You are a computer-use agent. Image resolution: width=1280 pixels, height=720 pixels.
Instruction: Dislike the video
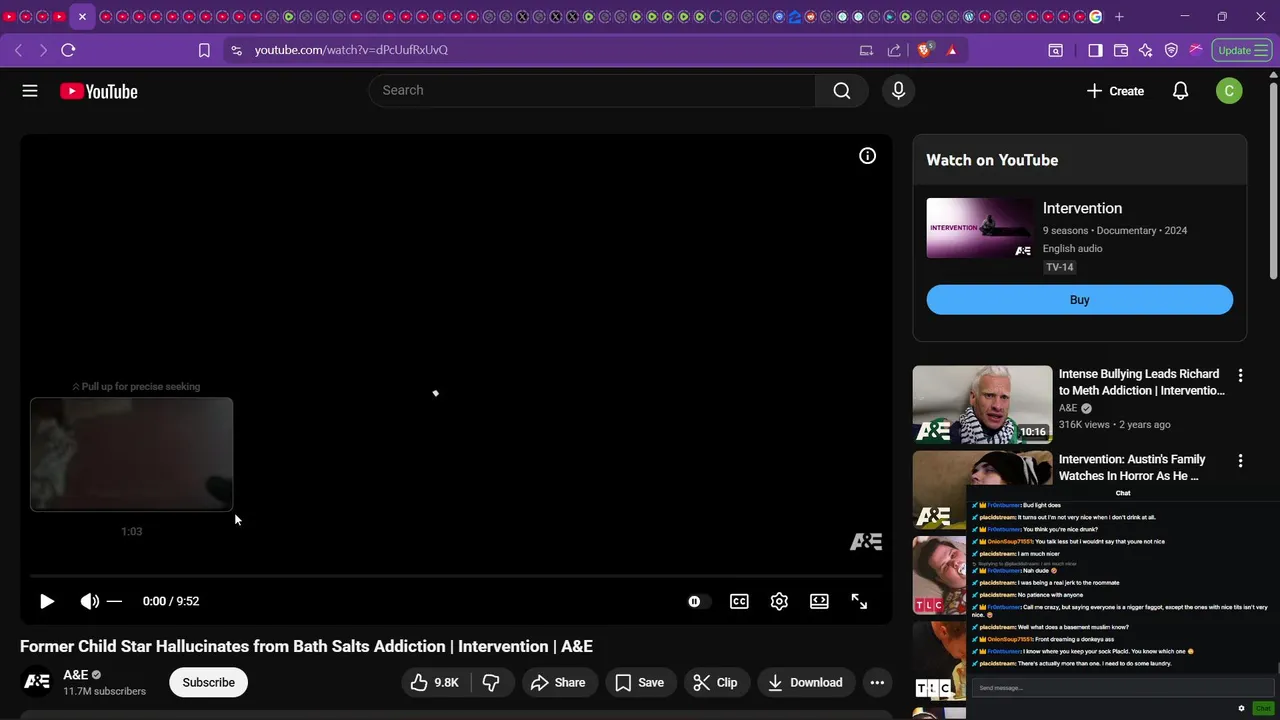tap(491, 682)
